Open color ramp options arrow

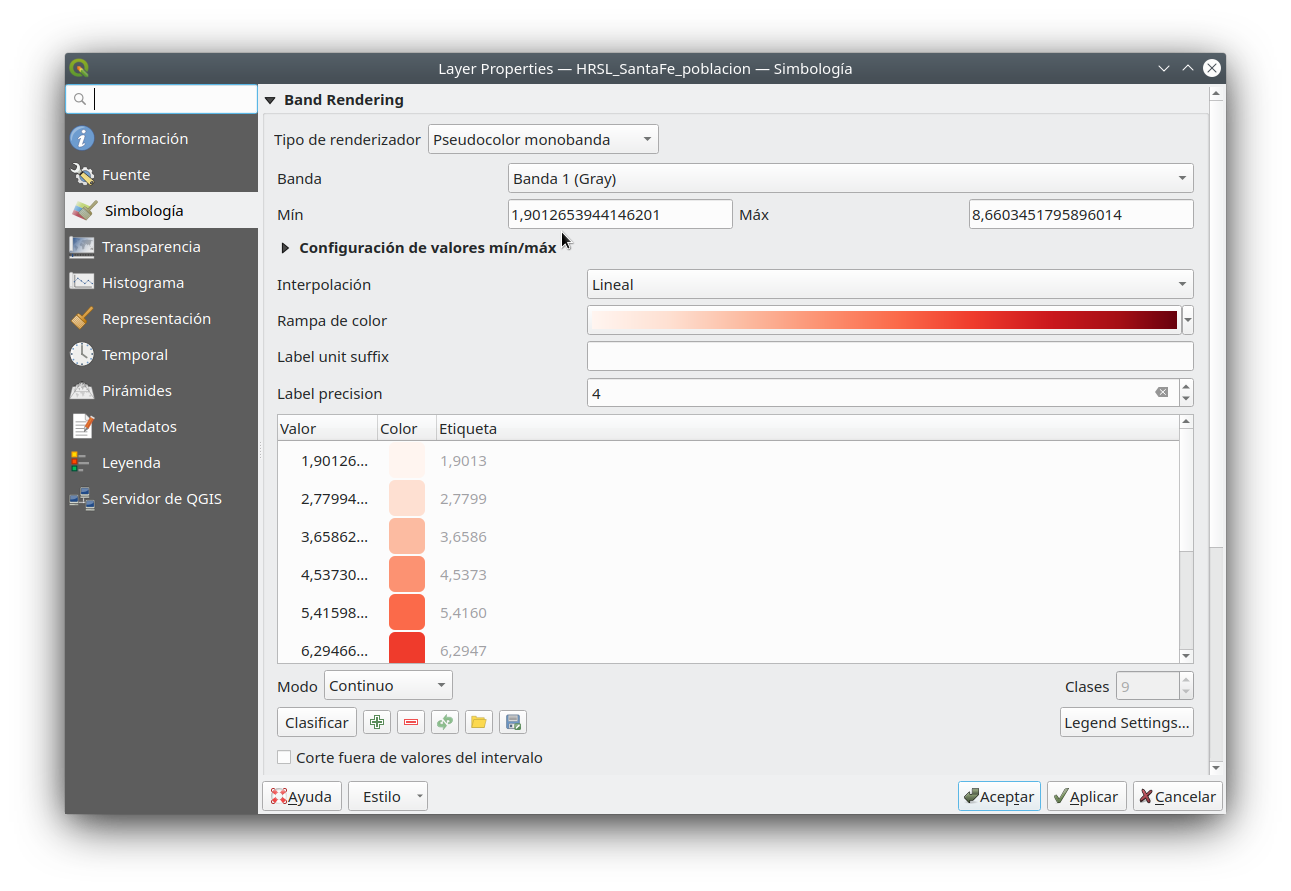[1188, 321]
